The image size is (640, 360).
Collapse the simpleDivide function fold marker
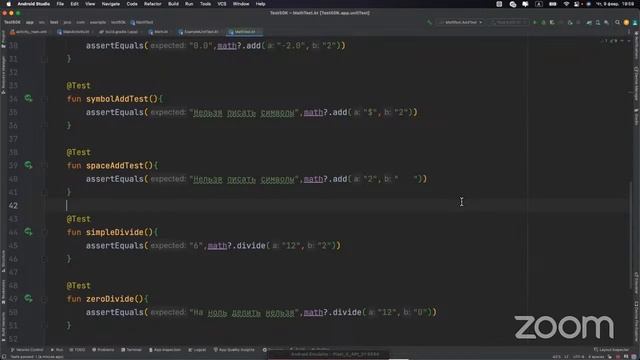44,232
